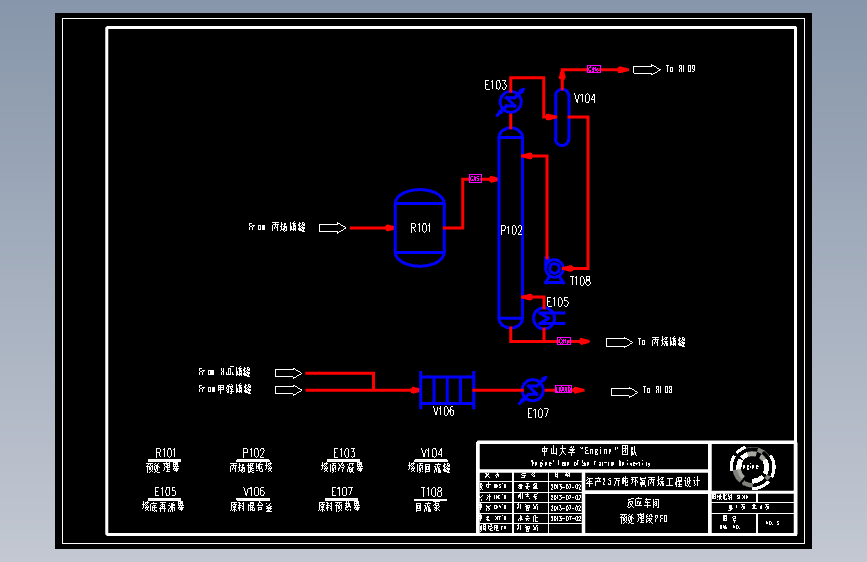
Task: Click the R101 label inside the reactor
Action: click(420, 228)
